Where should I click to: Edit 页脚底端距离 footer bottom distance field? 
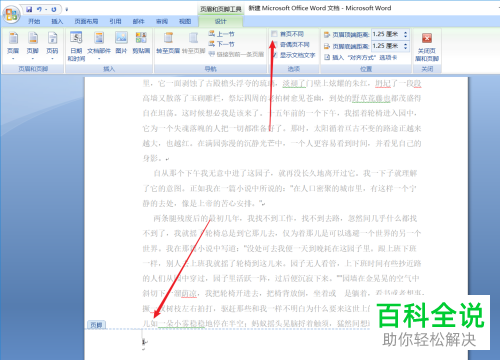point(387,46)
